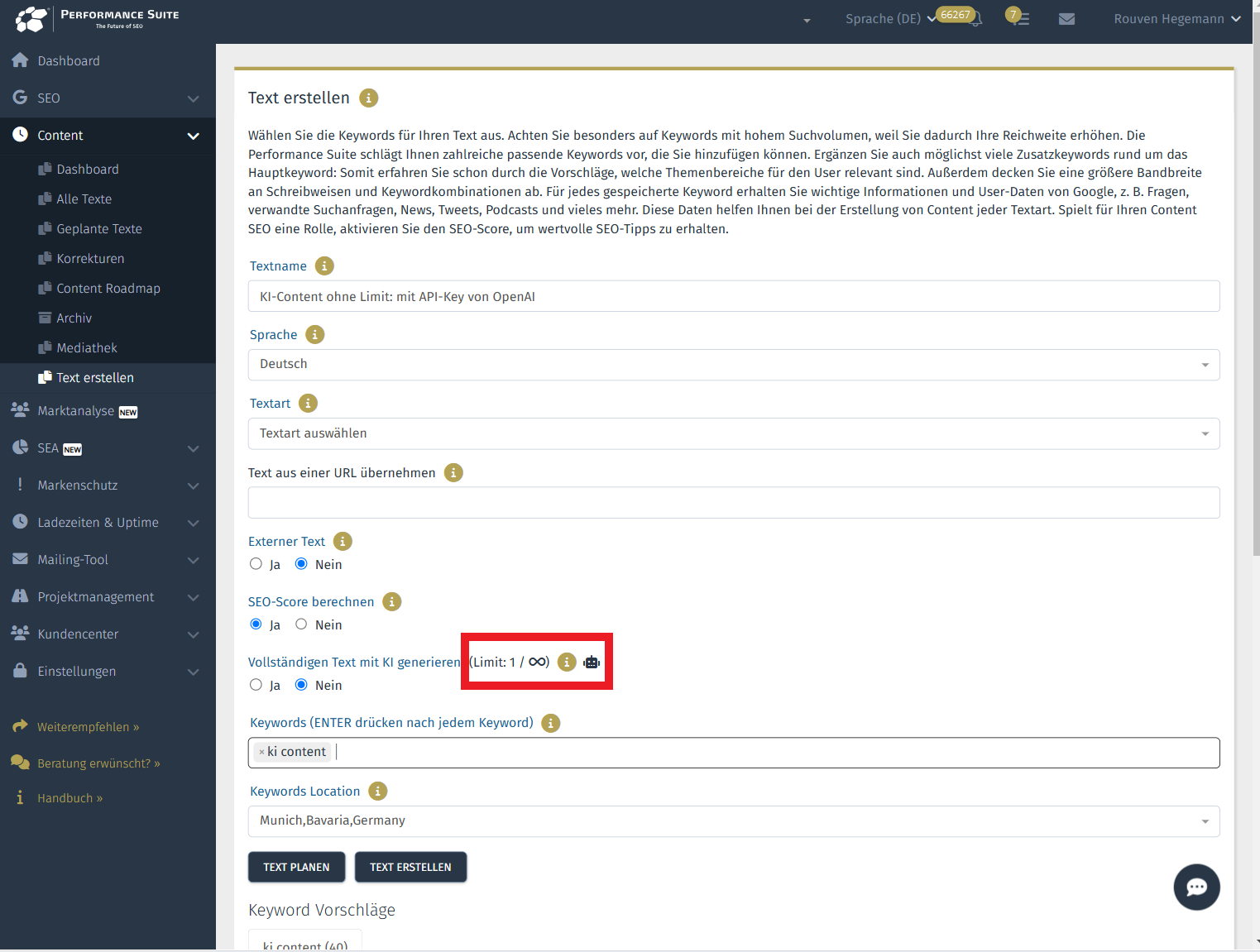This screenshot has width=1260, height=952.
Task: Click the Text aus einer URL input field
Action: 734,503
